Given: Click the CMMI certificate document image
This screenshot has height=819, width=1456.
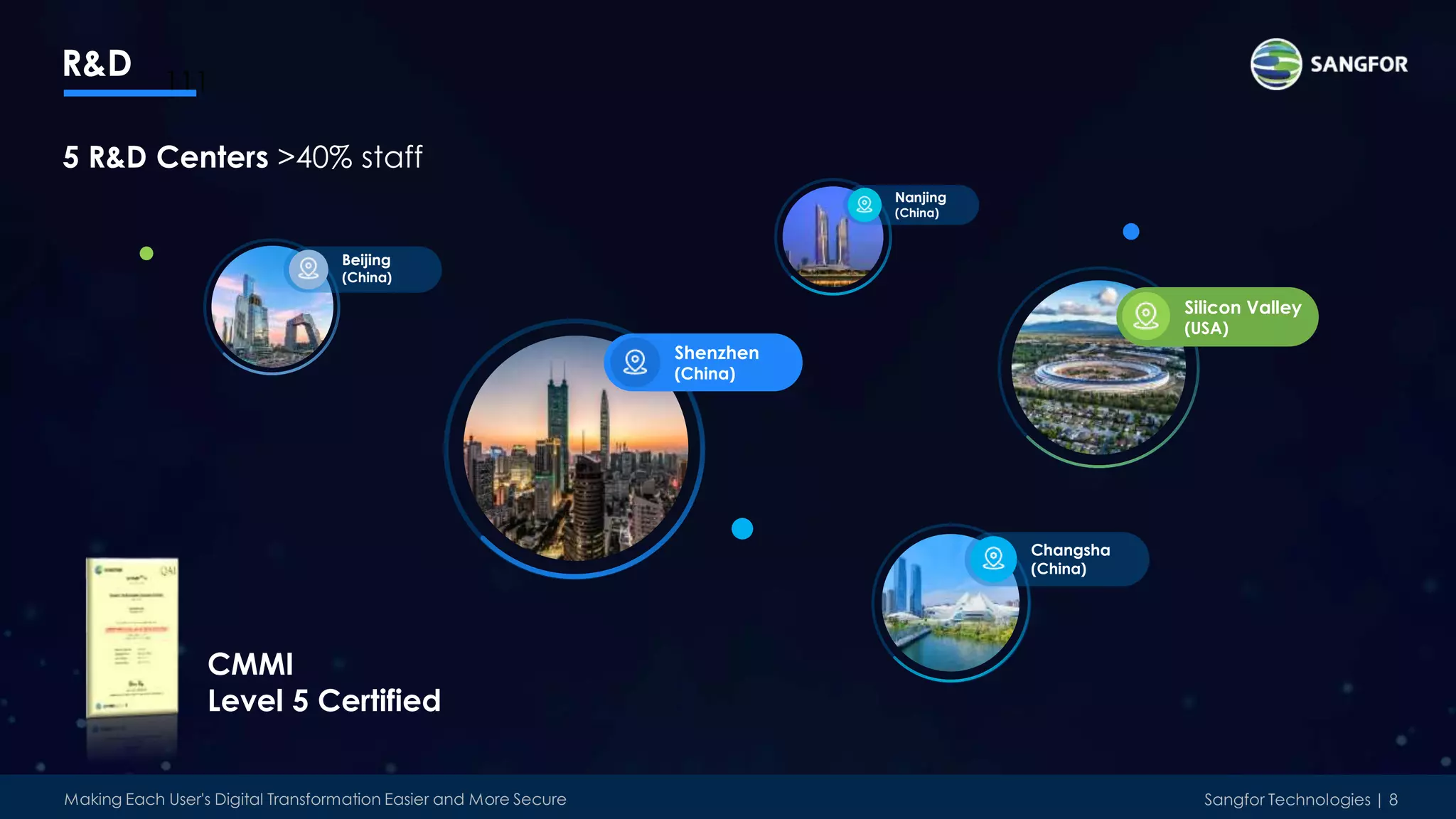Looking at the screenshot, I should (132, 636).
